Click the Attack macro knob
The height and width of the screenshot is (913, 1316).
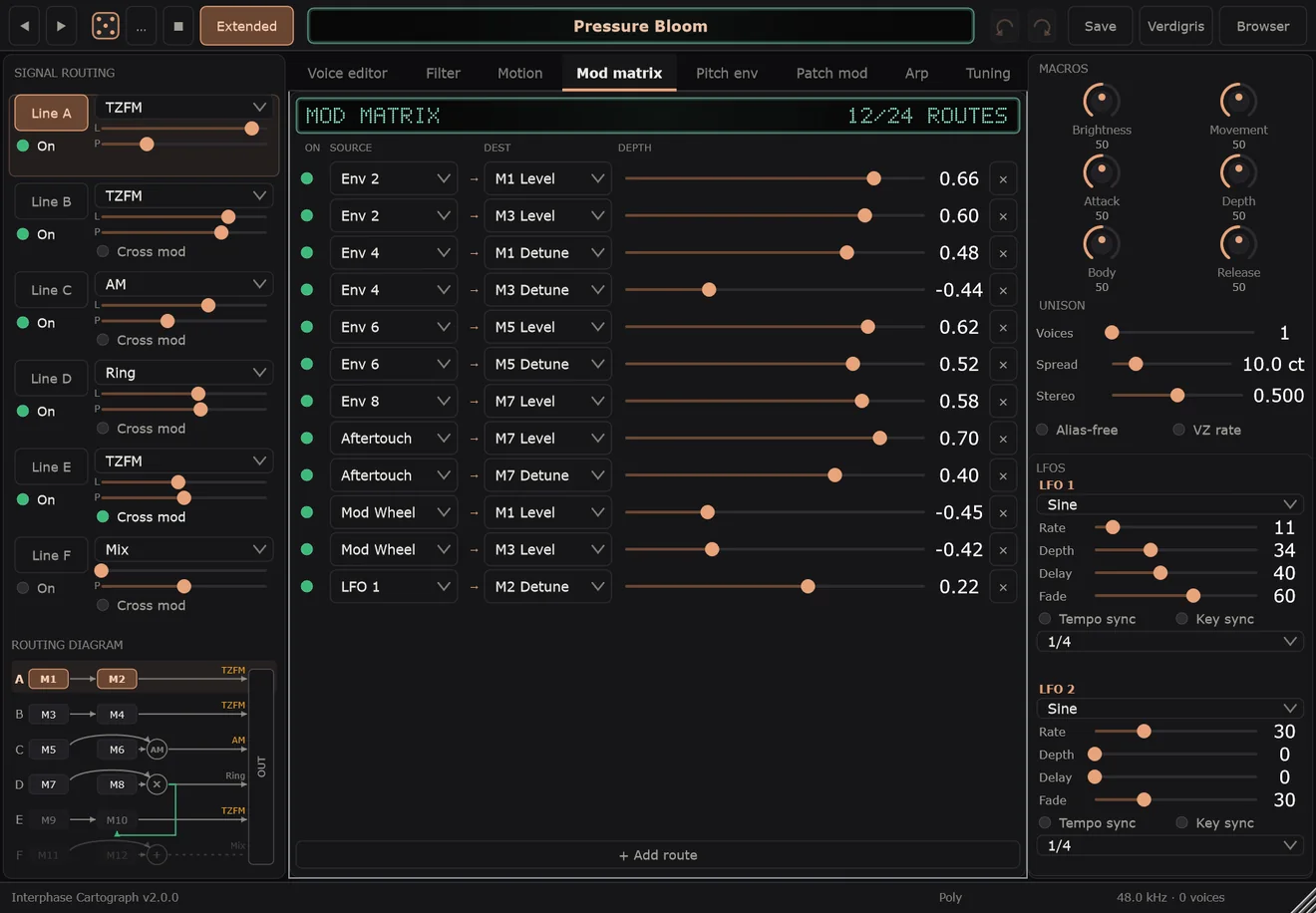pyautogui.click(x=1102, y=172)
